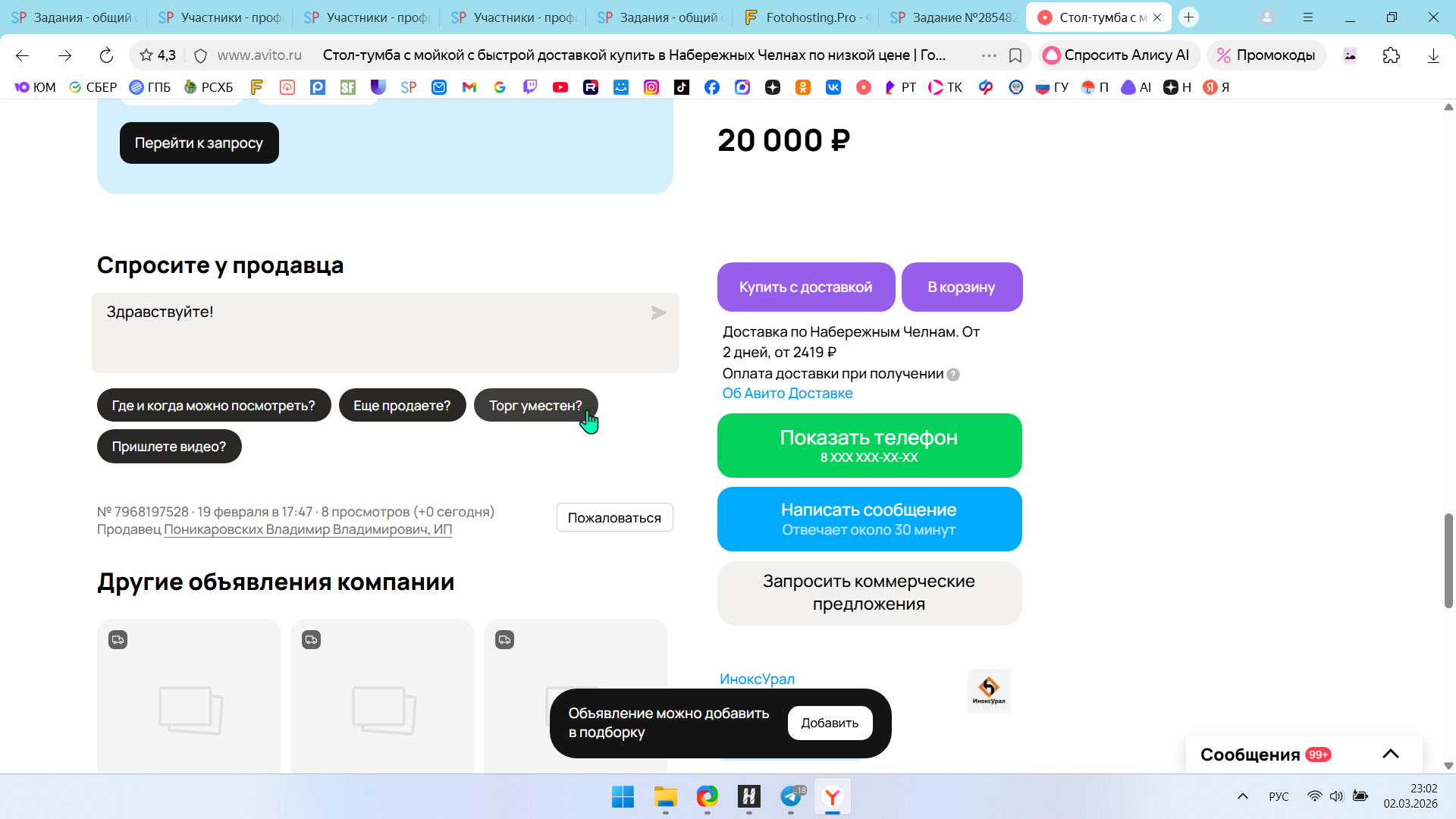Viewport: 1456px width, 819px height.
Task: Click the delivery payment help question icon
Action: (x=953, y=375)
